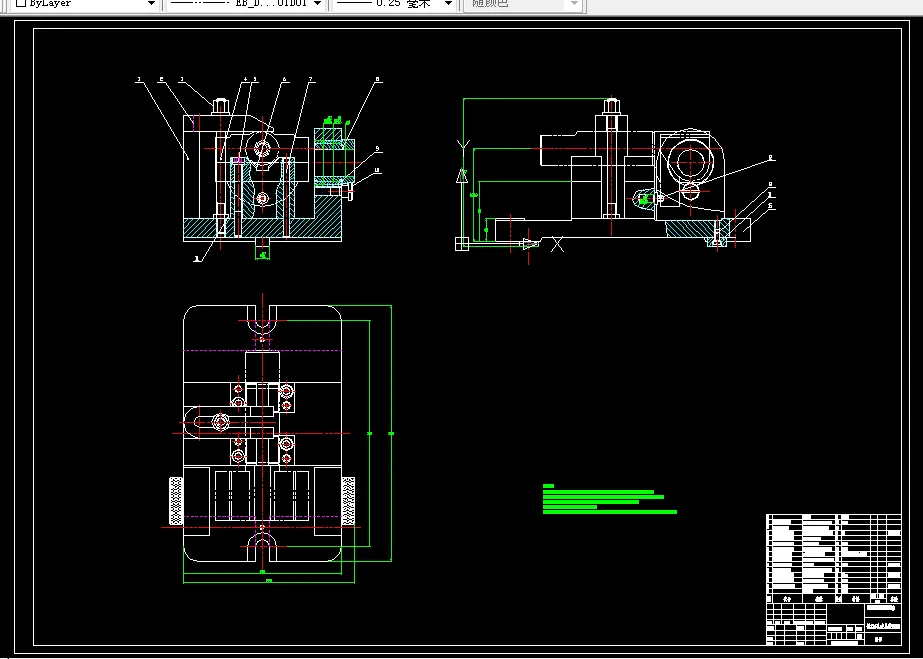The image size is (923, 659).
Task: Click the slotted clamp arm in the plan view
Action: tap(210, 422)
